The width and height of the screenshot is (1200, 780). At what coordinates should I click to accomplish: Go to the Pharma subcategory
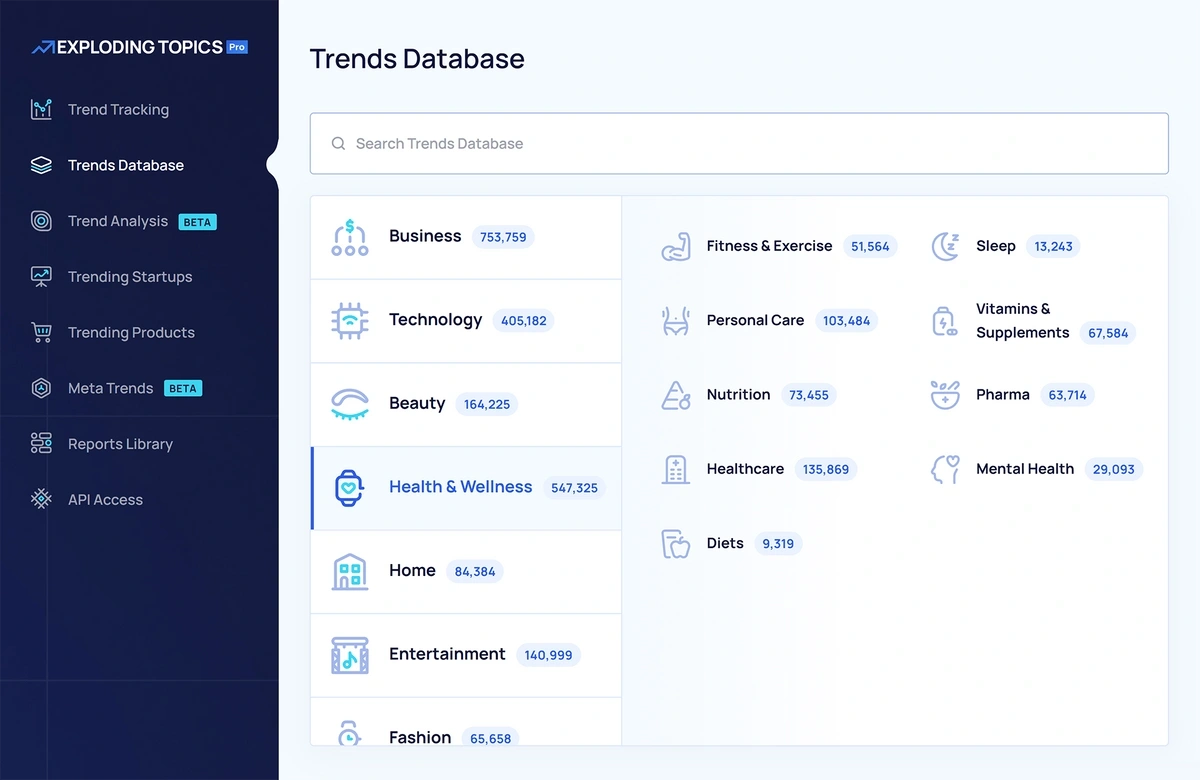(x=1002, y=395)
